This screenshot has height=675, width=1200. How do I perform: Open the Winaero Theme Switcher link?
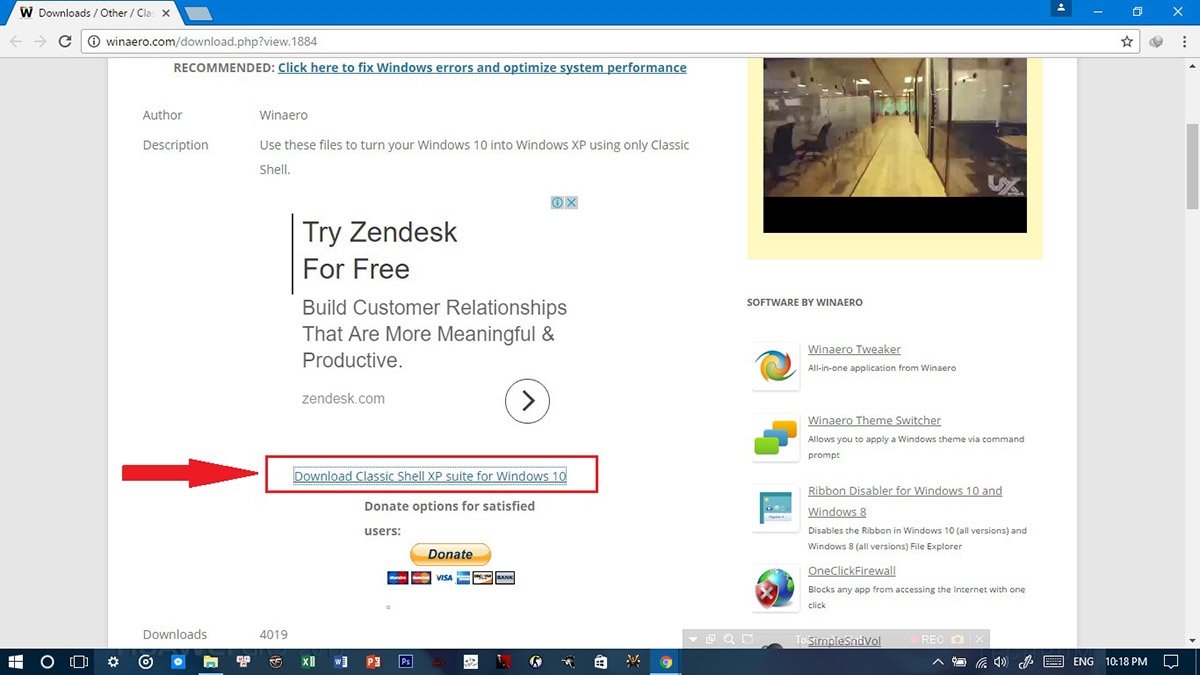pos(874,420)
